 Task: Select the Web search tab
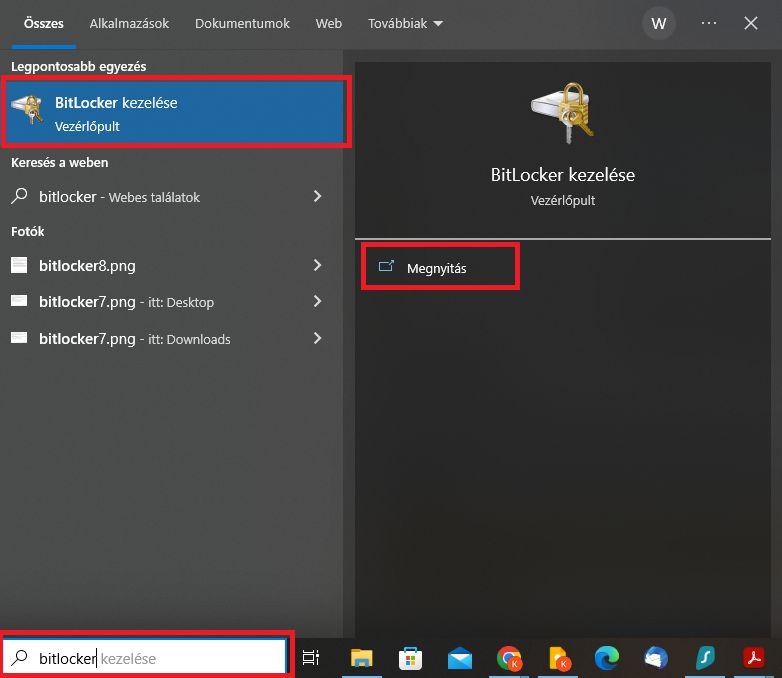point(328,23)
